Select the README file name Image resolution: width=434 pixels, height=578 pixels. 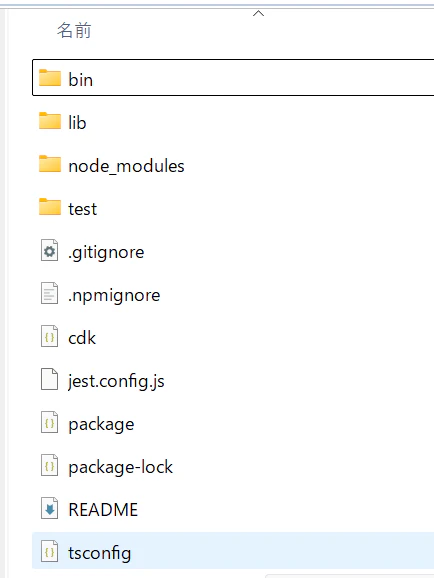point(103,510)
